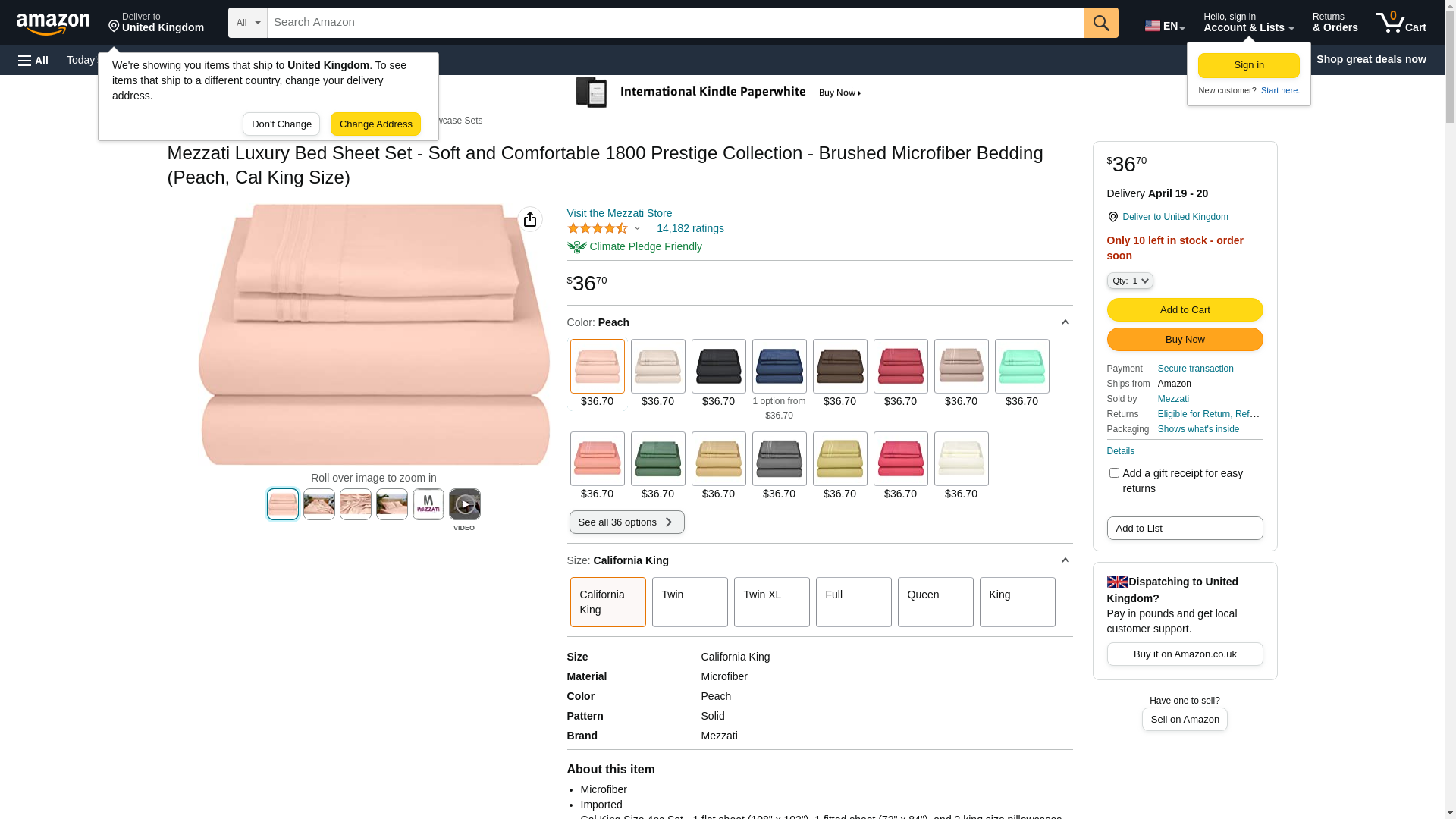
Task: Choose the Twin XL size option
Action: 772,602
